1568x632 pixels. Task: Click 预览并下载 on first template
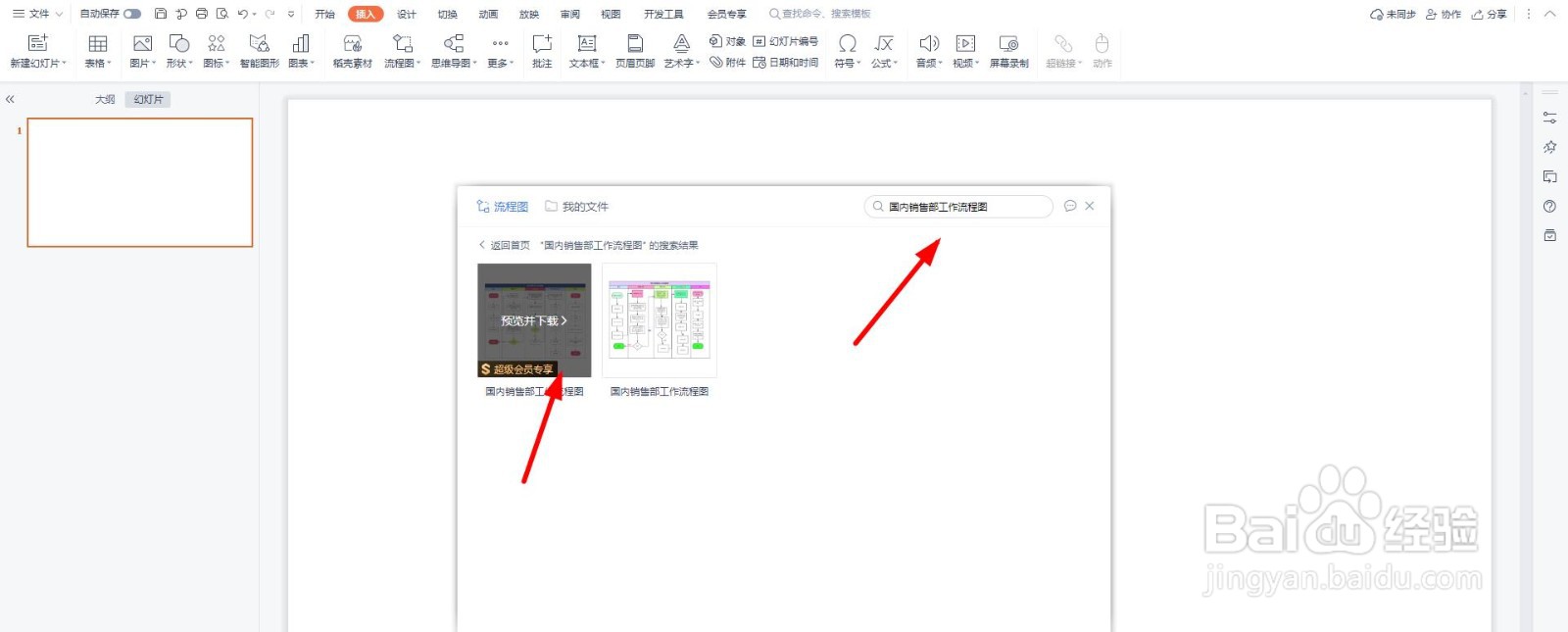click(534, 320)
